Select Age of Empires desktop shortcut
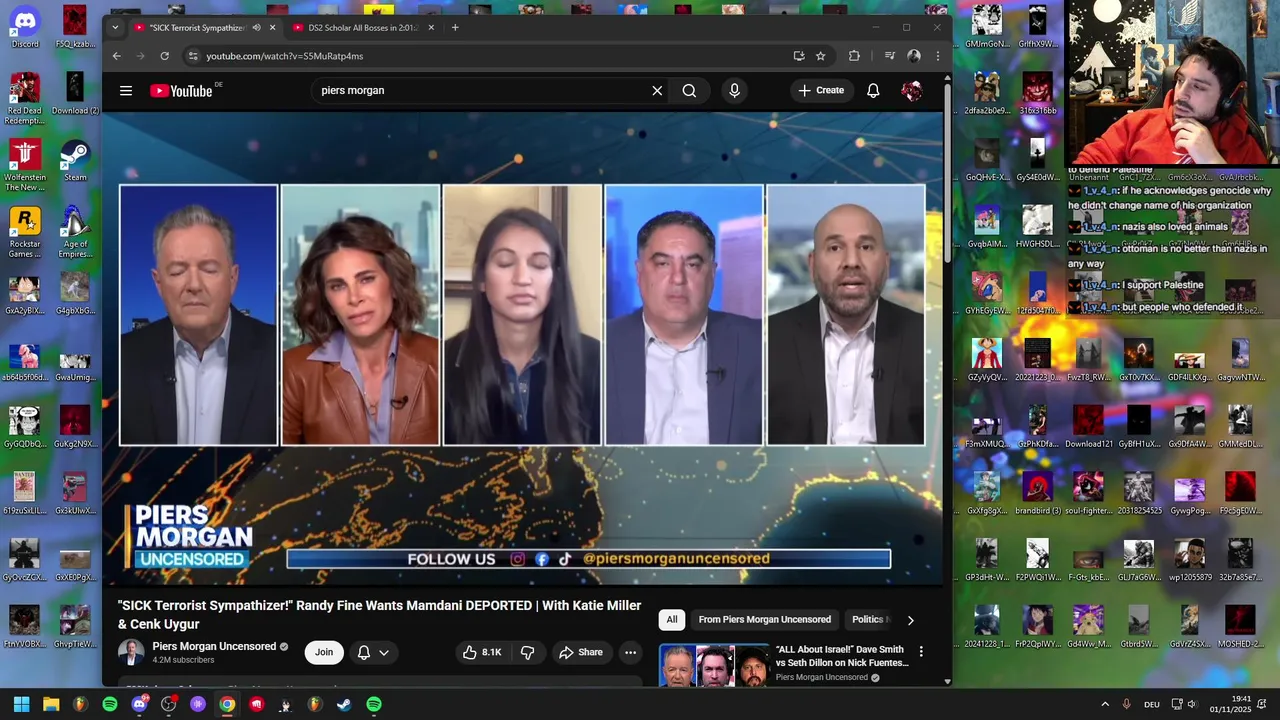This screenshot has height=720, width=1280. 75,231
